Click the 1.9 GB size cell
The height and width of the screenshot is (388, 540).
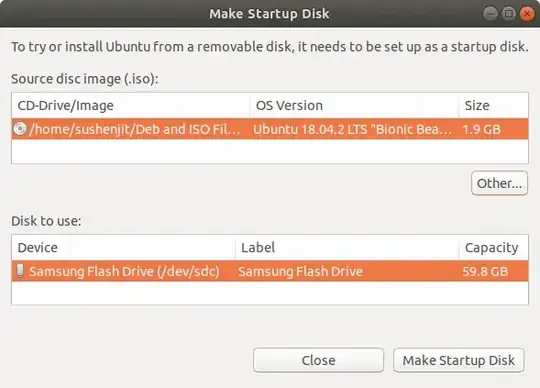481,129
